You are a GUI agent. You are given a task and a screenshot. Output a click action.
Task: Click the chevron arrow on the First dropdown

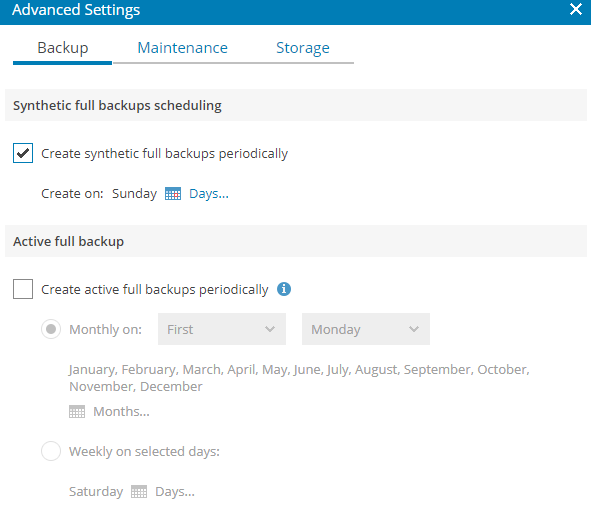(270, 329)
